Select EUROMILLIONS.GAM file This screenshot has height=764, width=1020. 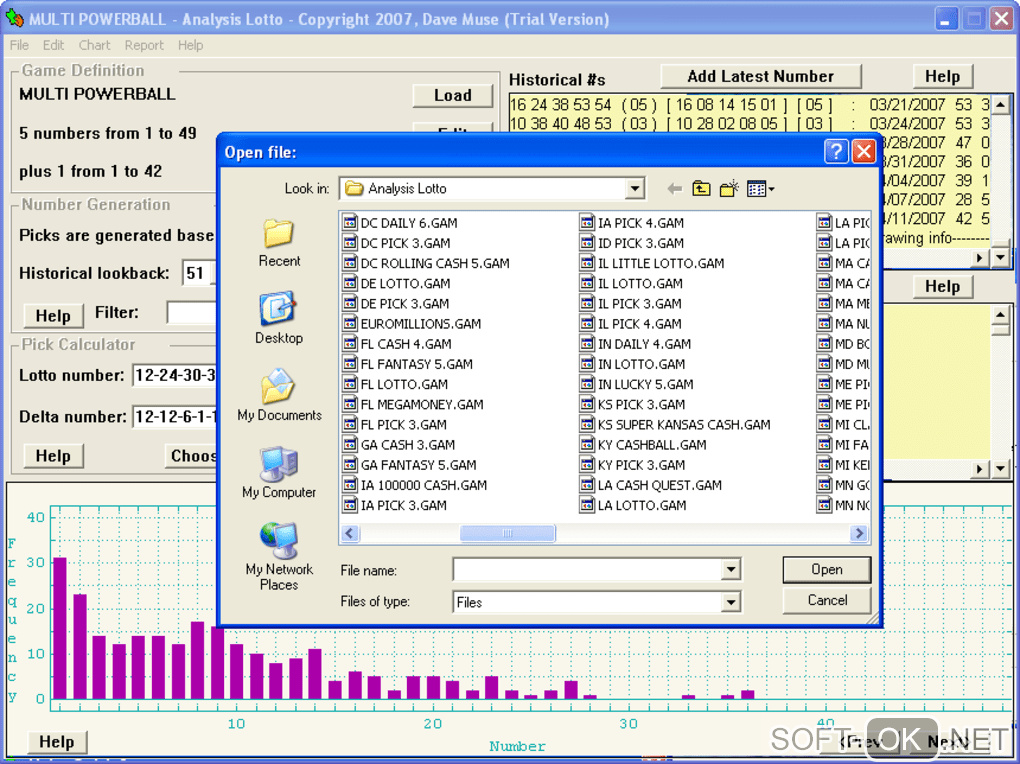point(420,324)
